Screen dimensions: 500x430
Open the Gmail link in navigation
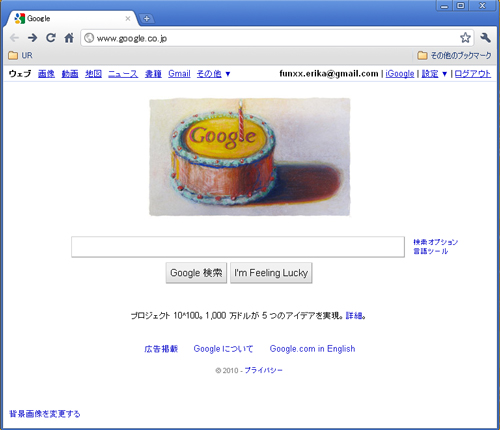(179, 74)
